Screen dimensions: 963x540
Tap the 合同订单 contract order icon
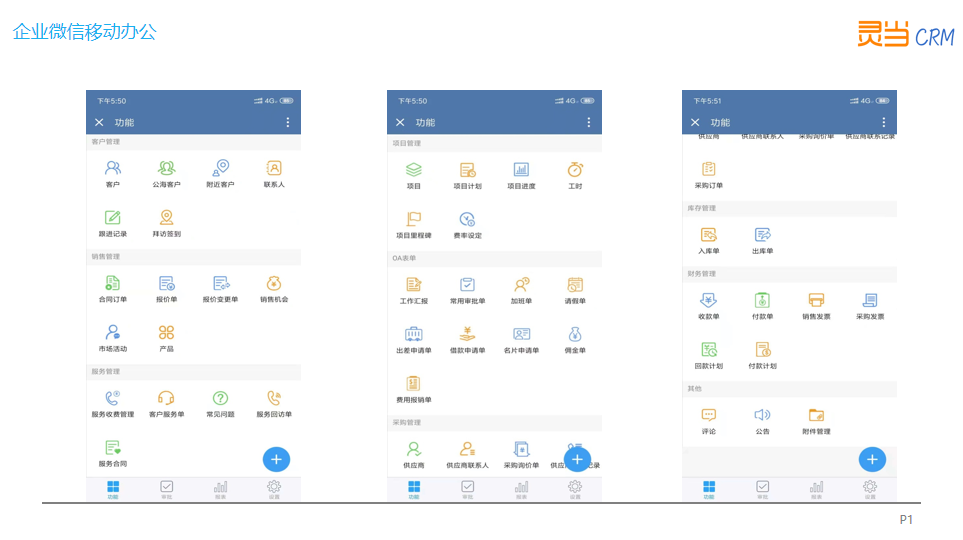pos(113,283)
